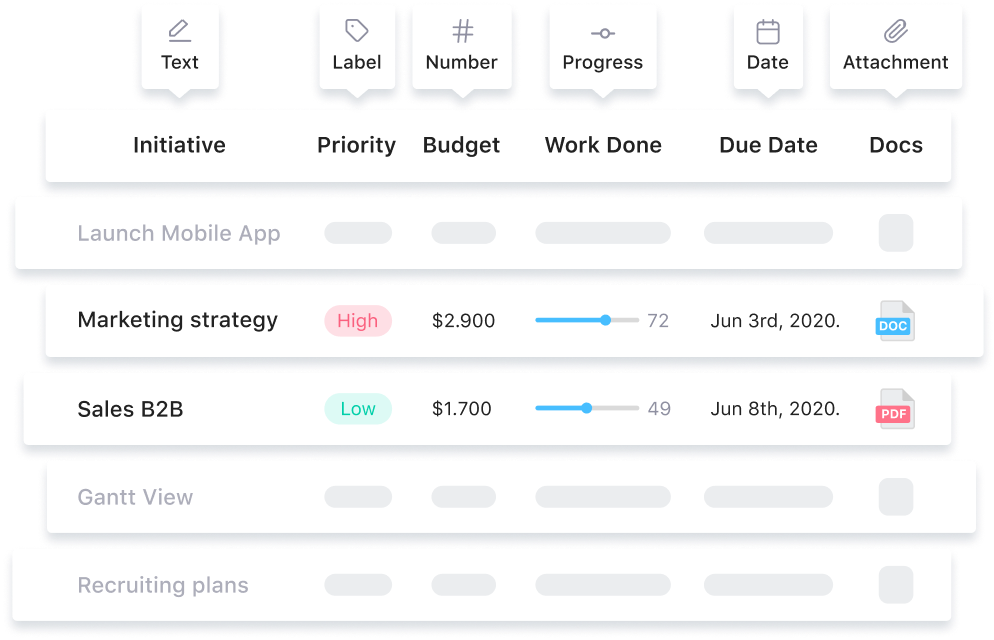Screen dimensions: 994x640
Task: Click the $2.900 budget value
Action: (x=462, y=320)
